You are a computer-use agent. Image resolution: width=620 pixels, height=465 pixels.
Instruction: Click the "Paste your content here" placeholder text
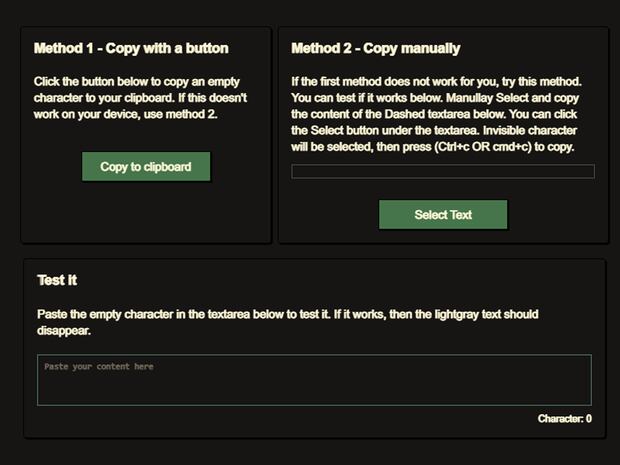pyautogui.click(x=98, y=367)
